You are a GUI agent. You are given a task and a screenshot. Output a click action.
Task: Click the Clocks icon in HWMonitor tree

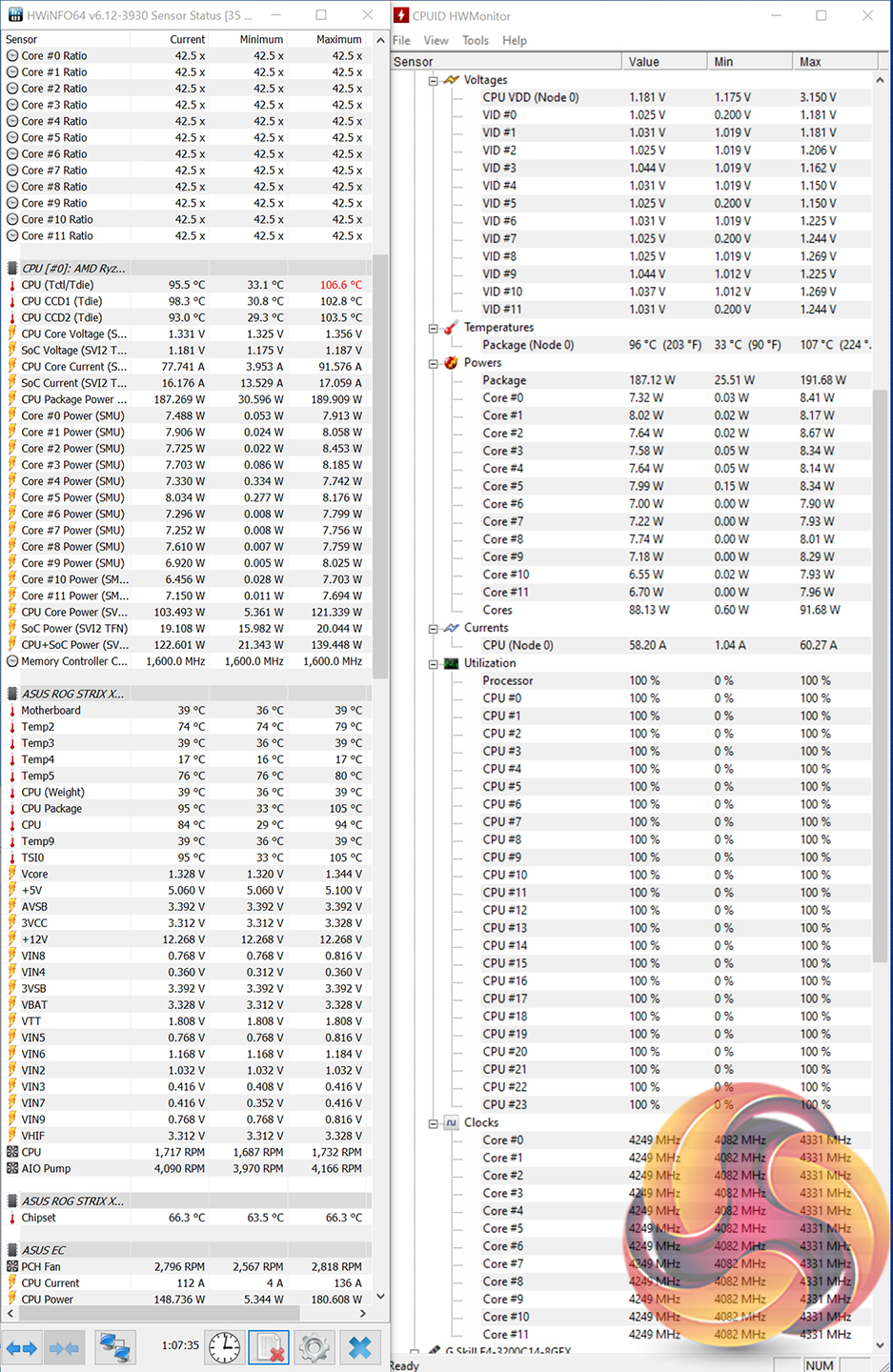[x=452, y=1122]
